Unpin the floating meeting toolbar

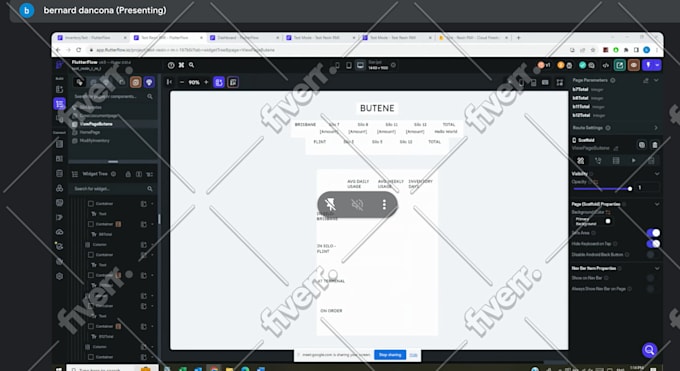point(330,204)
